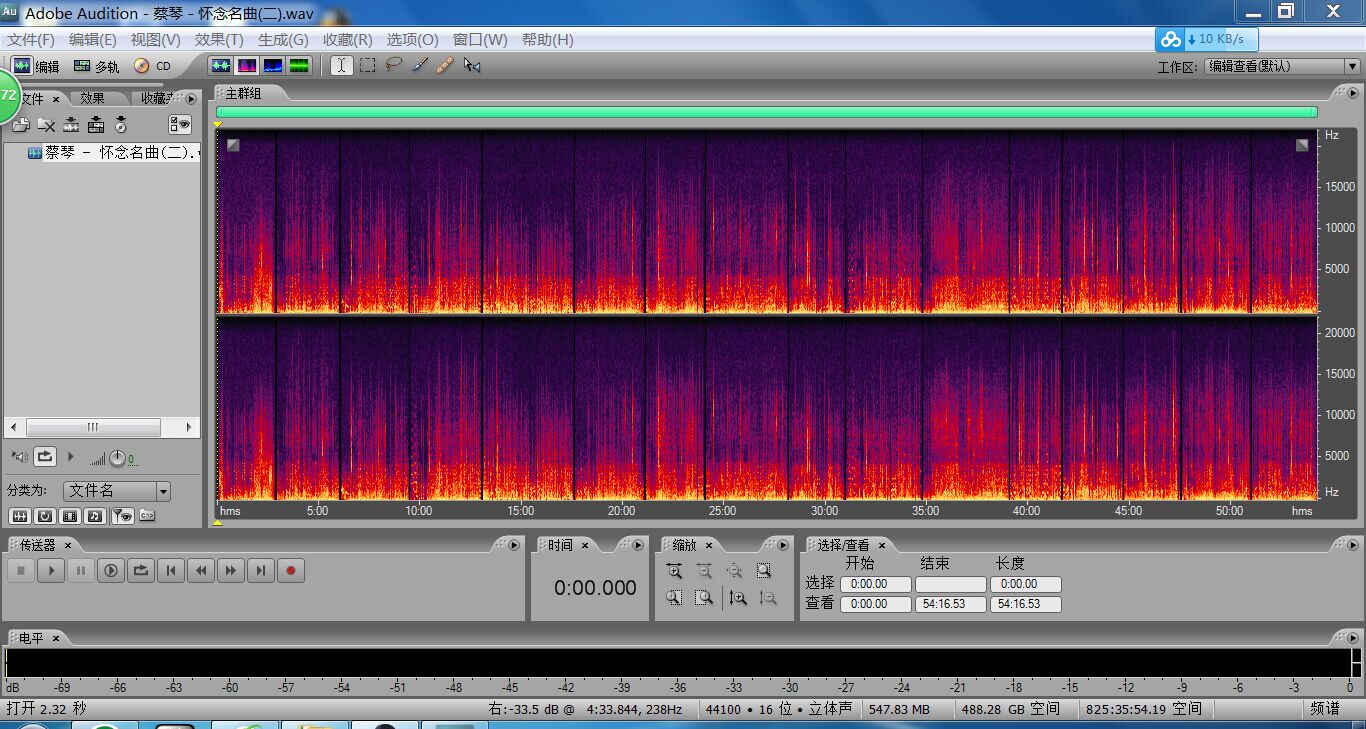
Task: Click the Go to Beginning transport button
Action: (171, 571)
